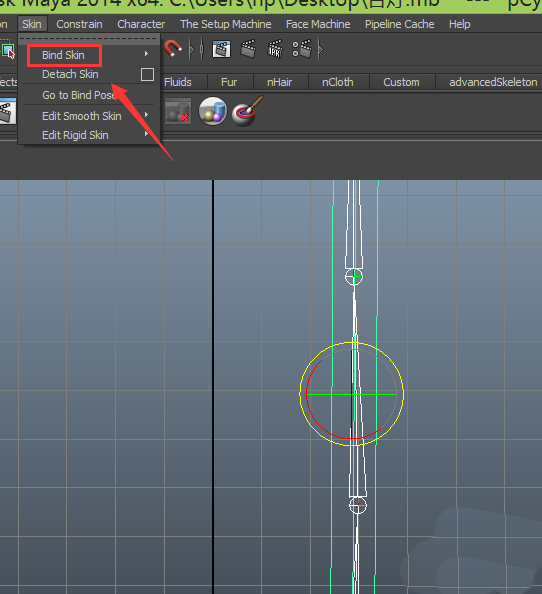Switch to the nHair shelf tab

280,82
